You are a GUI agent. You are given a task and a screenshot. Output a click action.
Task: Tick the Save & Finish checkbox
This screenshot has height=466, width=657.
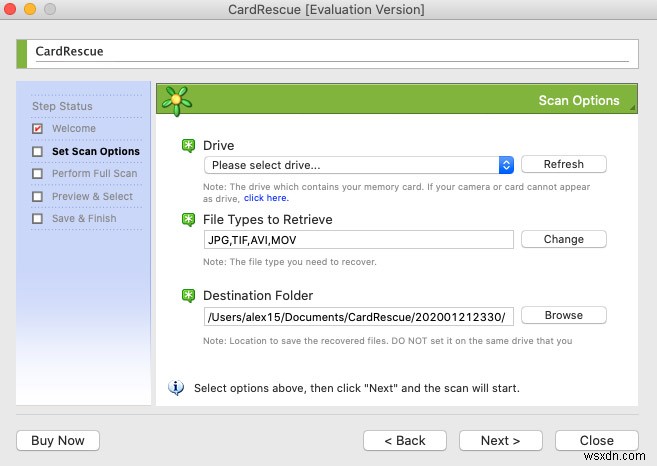coord(38,219)
